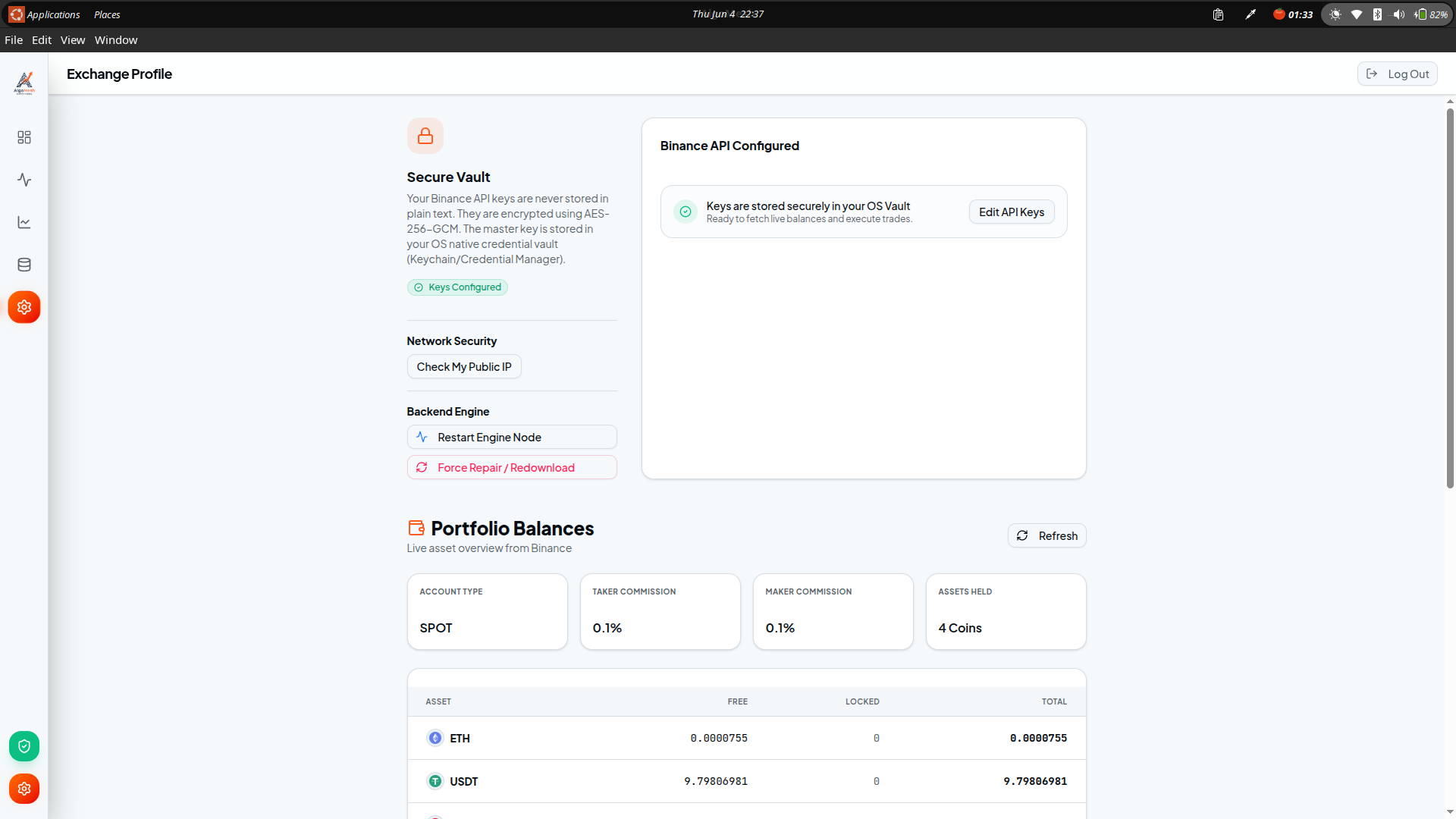Click the LOCKED column header
The image size is (1456, 819).
point(862,702)
